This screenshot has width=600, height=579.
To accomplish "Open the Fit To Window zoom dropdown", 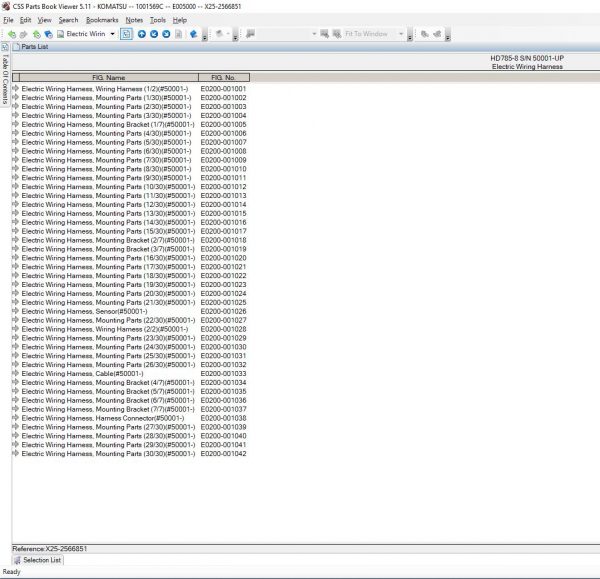I will point(401,34).
